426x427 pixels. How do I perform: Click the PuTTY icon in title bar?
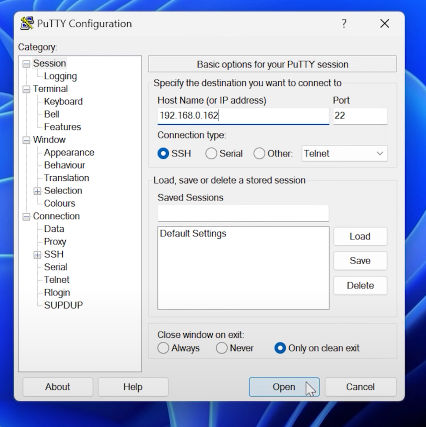point(27,23)
